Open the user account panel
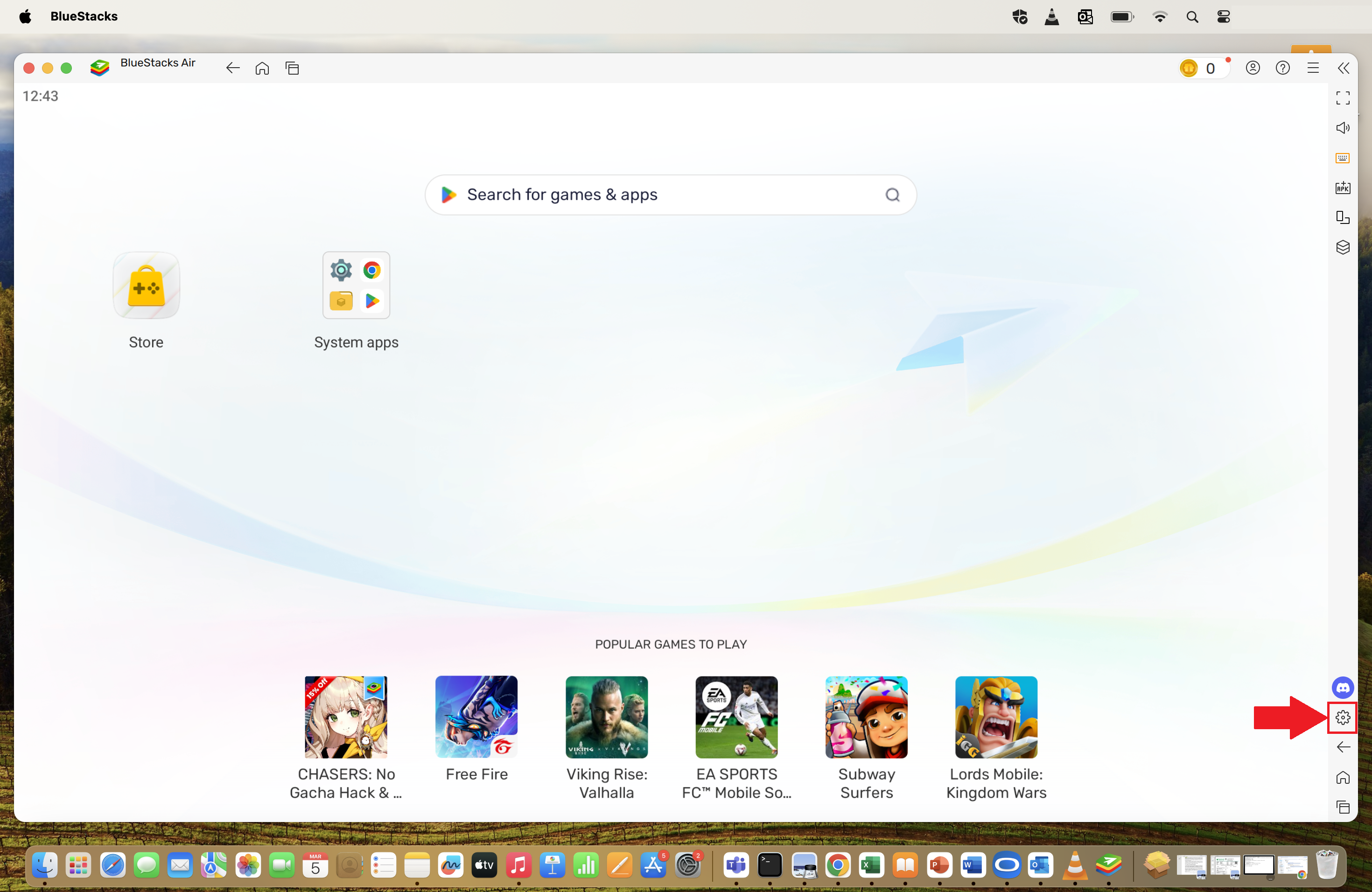 1253,68
